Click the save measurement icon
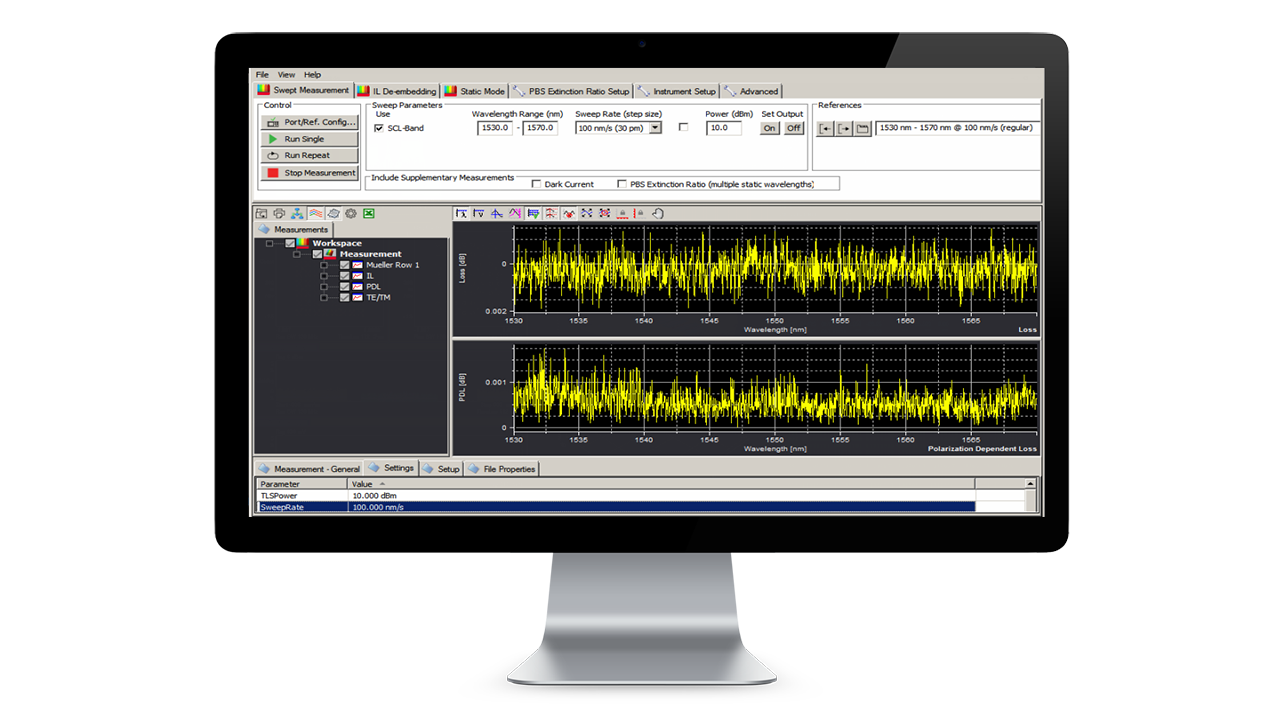1280x720 pixels. point(260,213)
